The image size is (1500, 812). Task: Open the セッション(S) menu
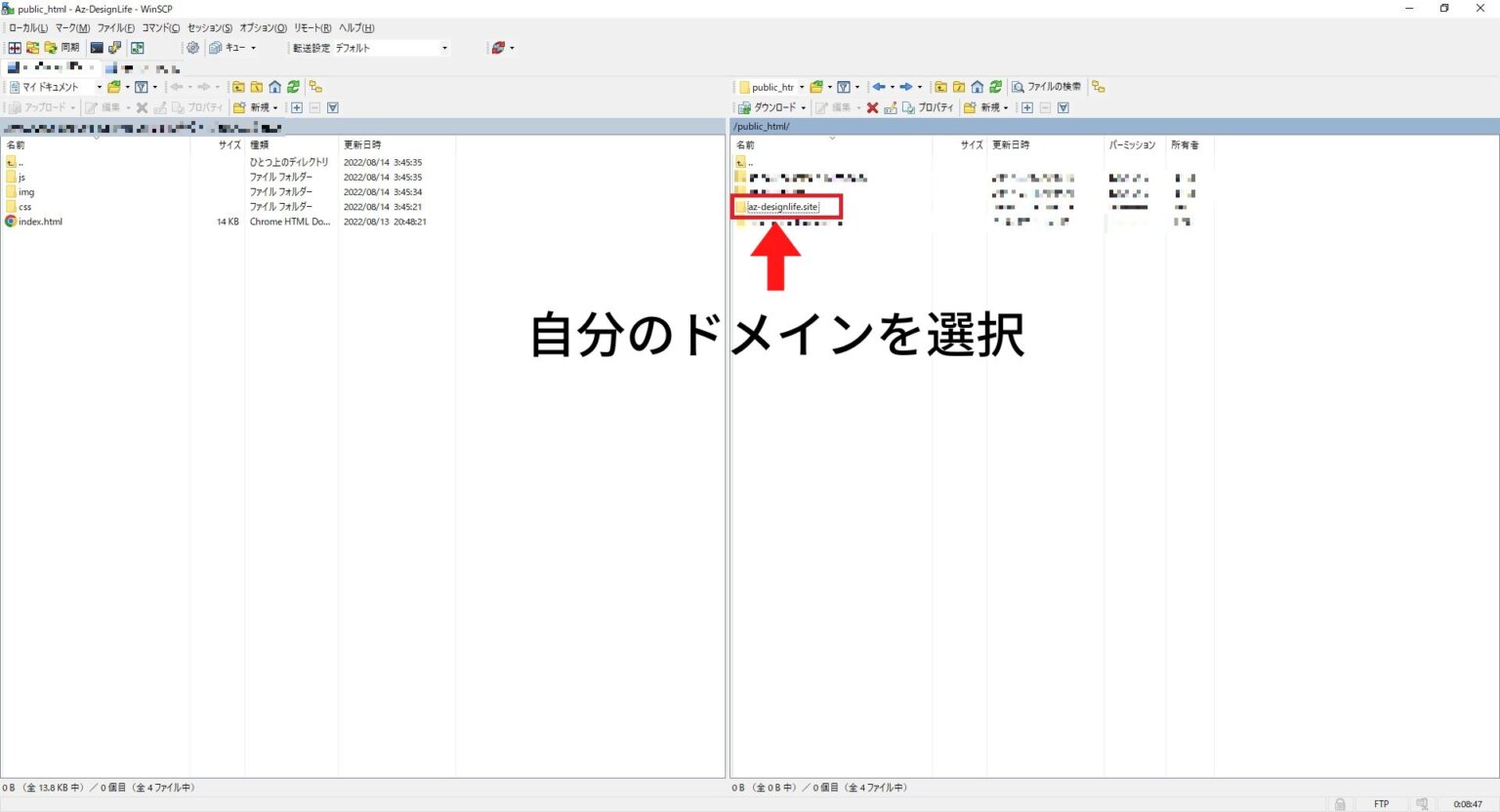click(x=210, y=27)
